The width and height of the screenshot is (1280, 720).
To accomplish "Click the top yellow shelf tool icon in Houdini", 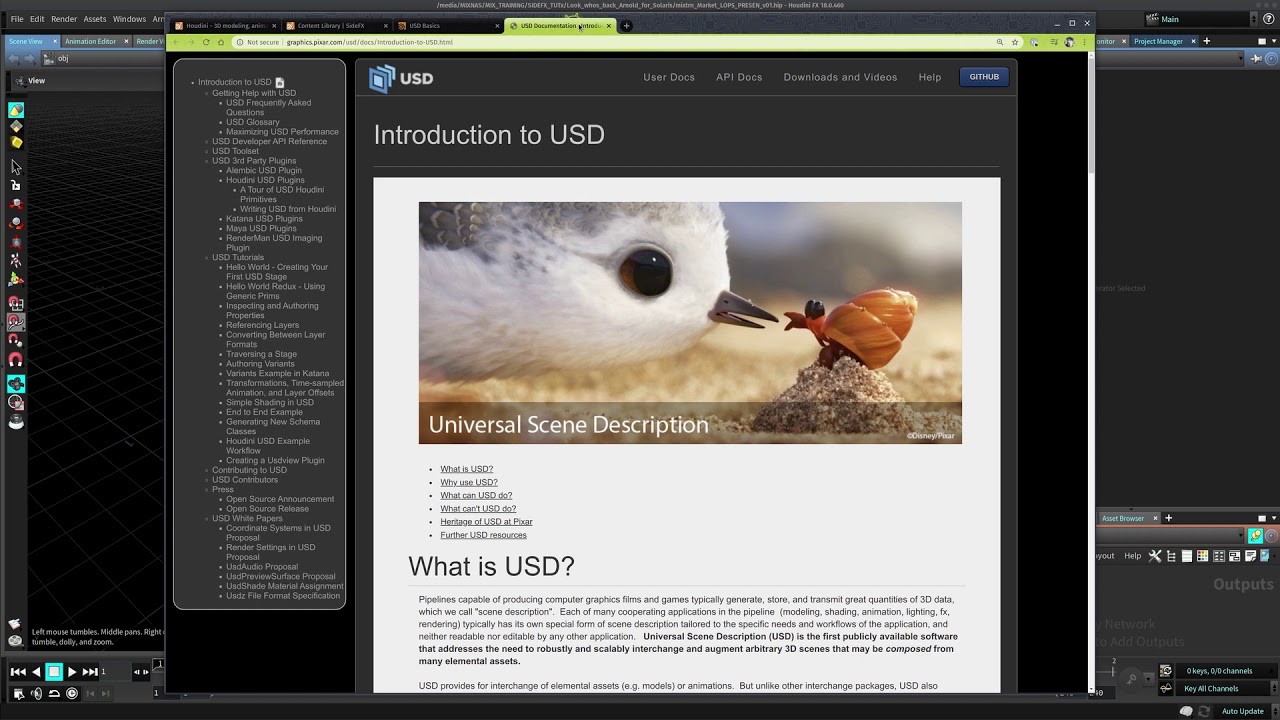I will pyautogui.click(x=16, y=111).
